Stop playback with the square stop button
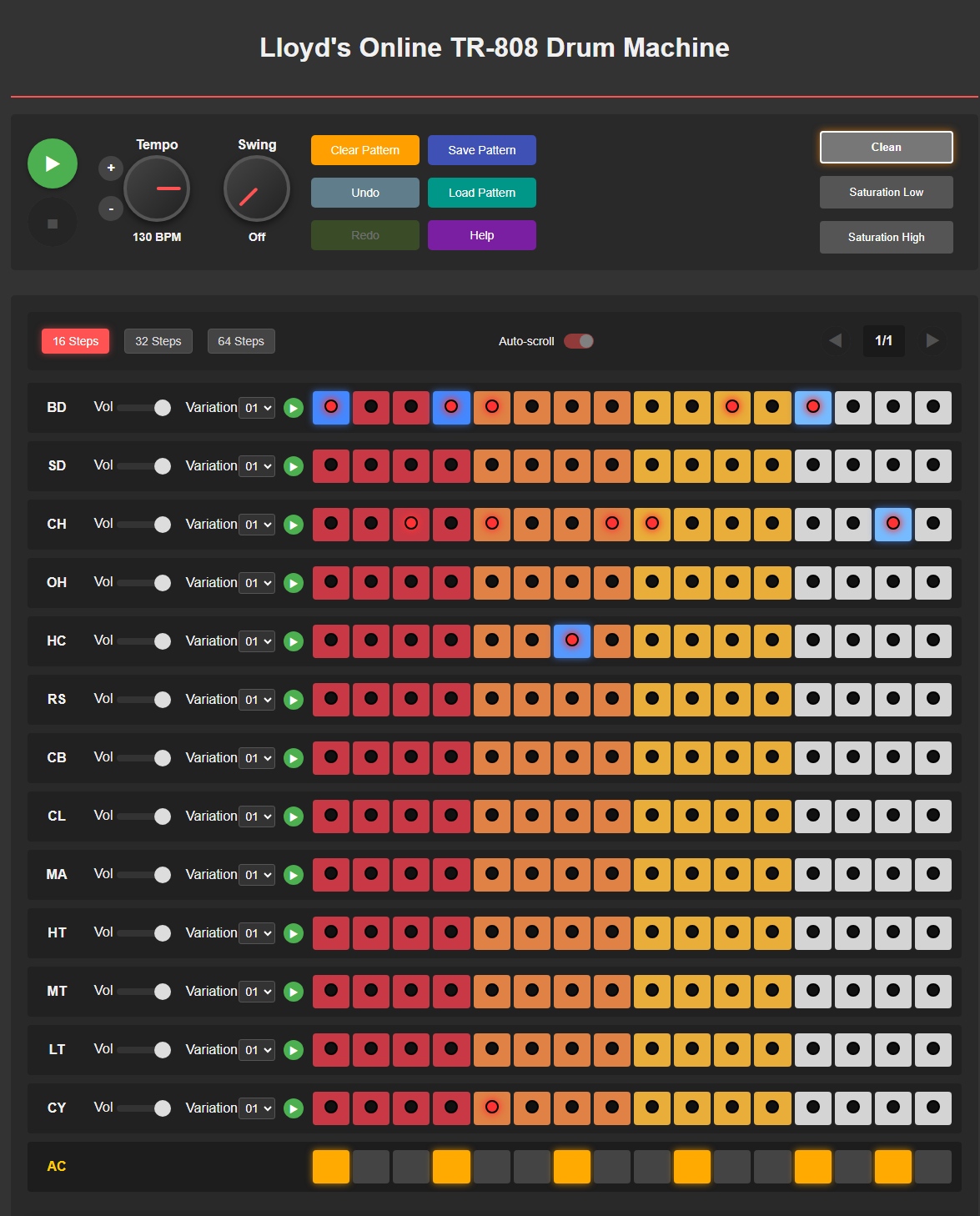This screenshot has width=980, height=1216. (x=53, y=224)
